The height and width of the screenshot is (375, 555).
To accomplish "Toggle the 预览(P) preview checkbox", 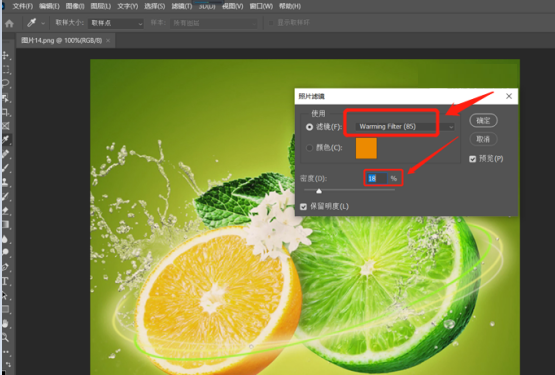I will point(473,159).
